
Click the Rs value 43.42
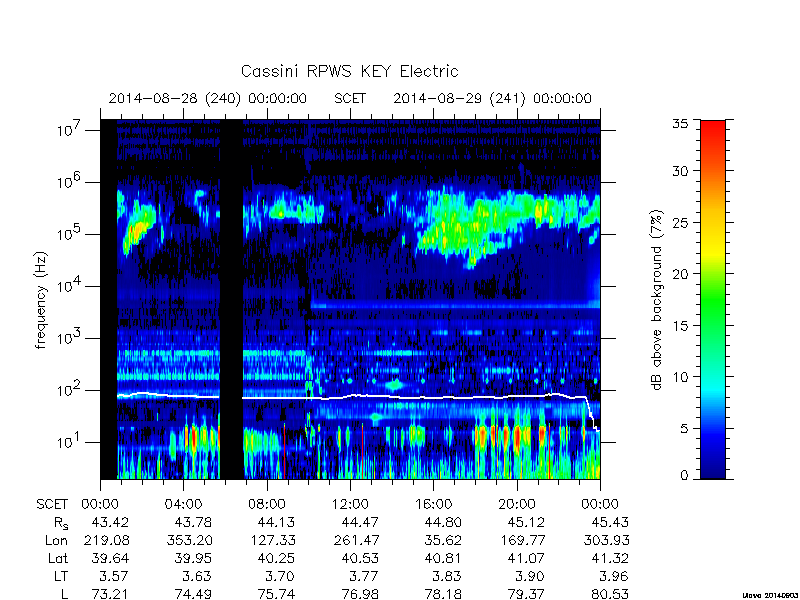tap(110, 523)
